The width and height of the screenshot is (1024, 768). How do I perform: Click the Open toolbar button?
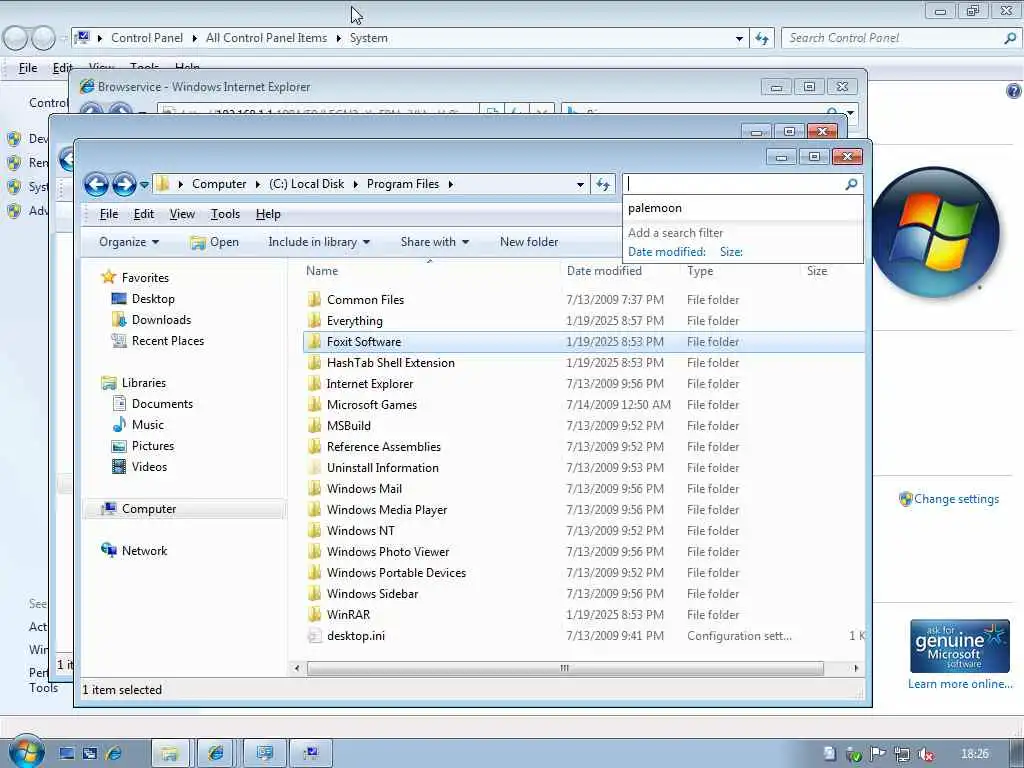coord(214,242)
